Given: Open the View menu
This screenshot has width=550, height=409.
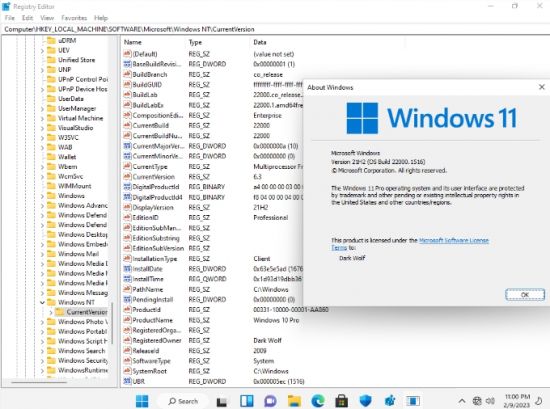Looking at the screenshot, I should click(47, 18).
